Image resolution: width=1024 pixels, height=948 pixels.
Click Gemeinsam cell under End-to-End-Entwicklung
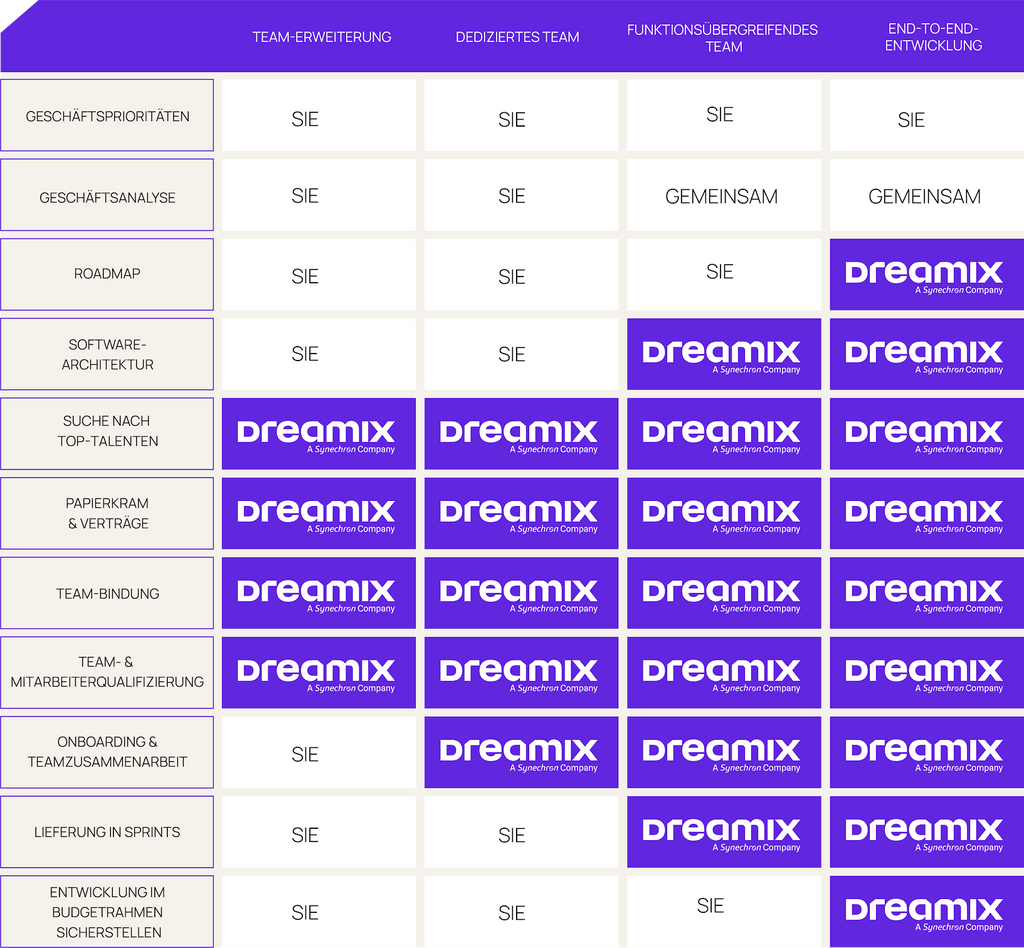(924, 197)
